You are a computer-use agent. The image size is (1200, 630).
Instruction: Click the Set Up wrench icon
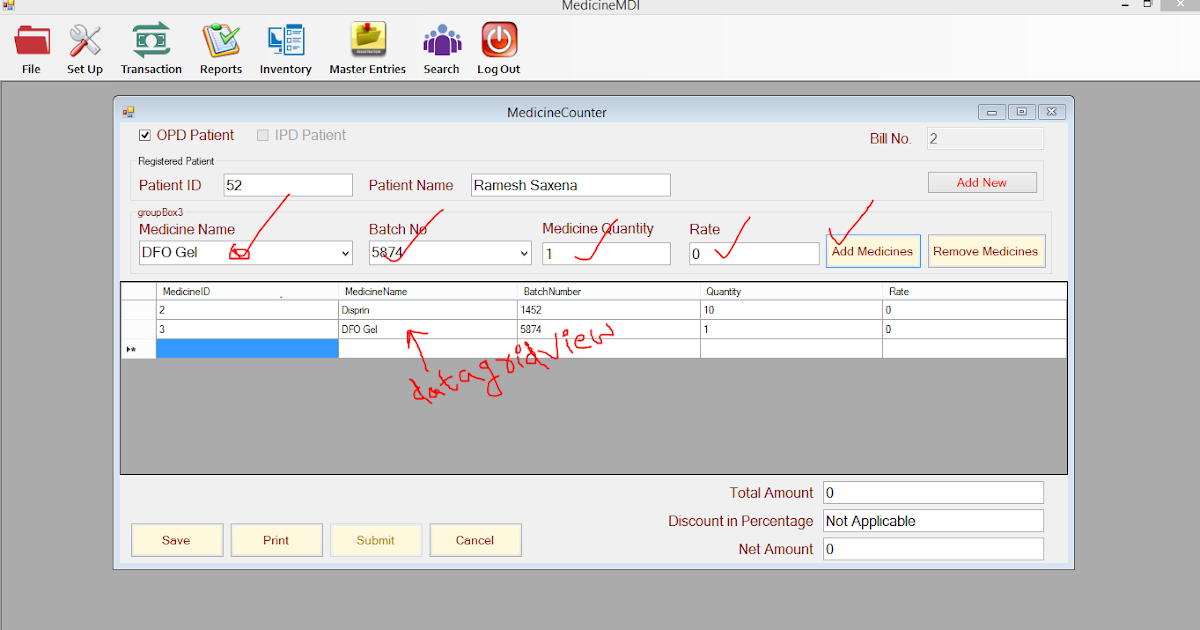[84, 46]
